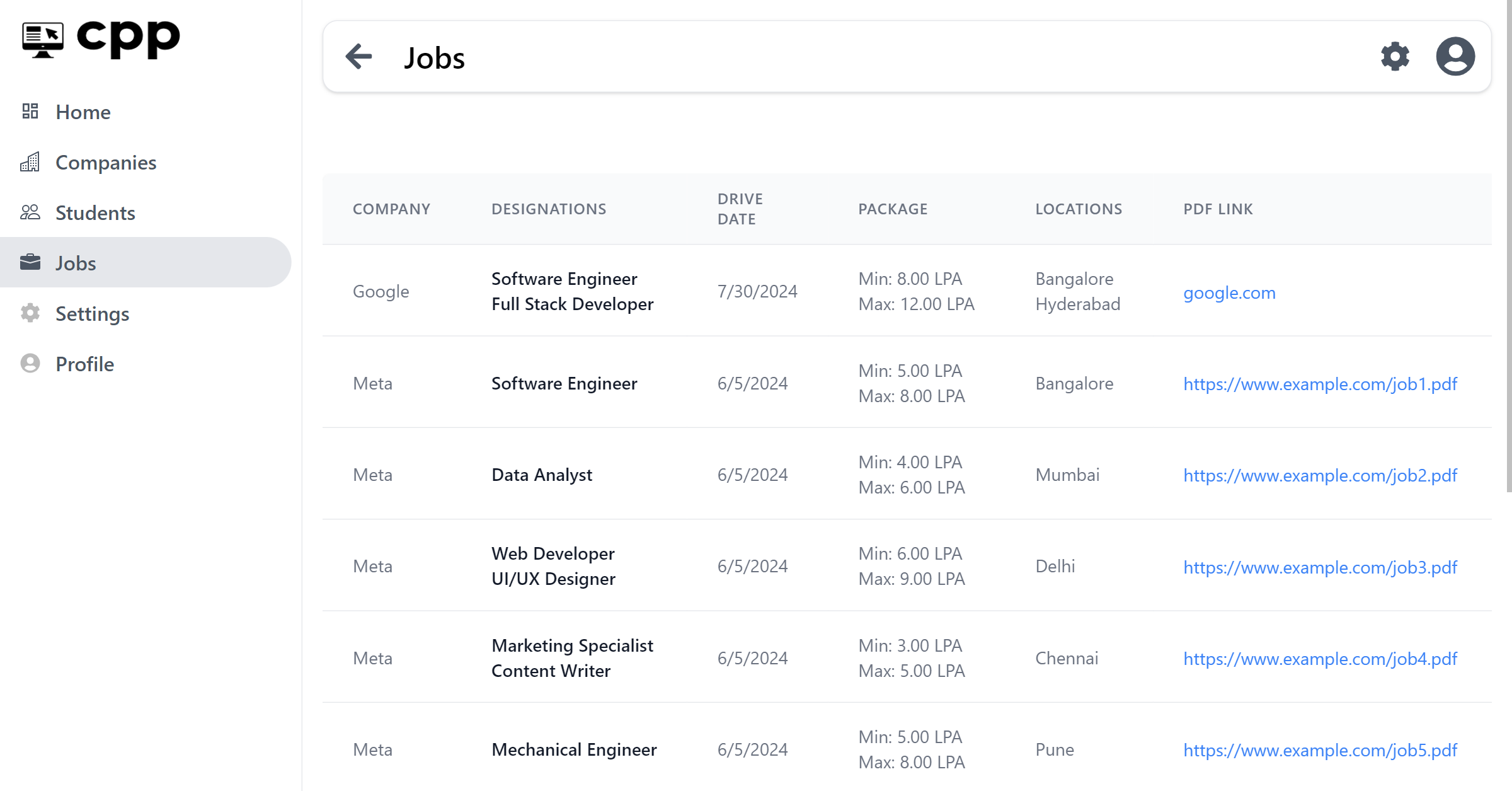Click the Jobs briefcase icon
Image resolution: width=1512 pixels, height=791 pixels.
point(30,262)
